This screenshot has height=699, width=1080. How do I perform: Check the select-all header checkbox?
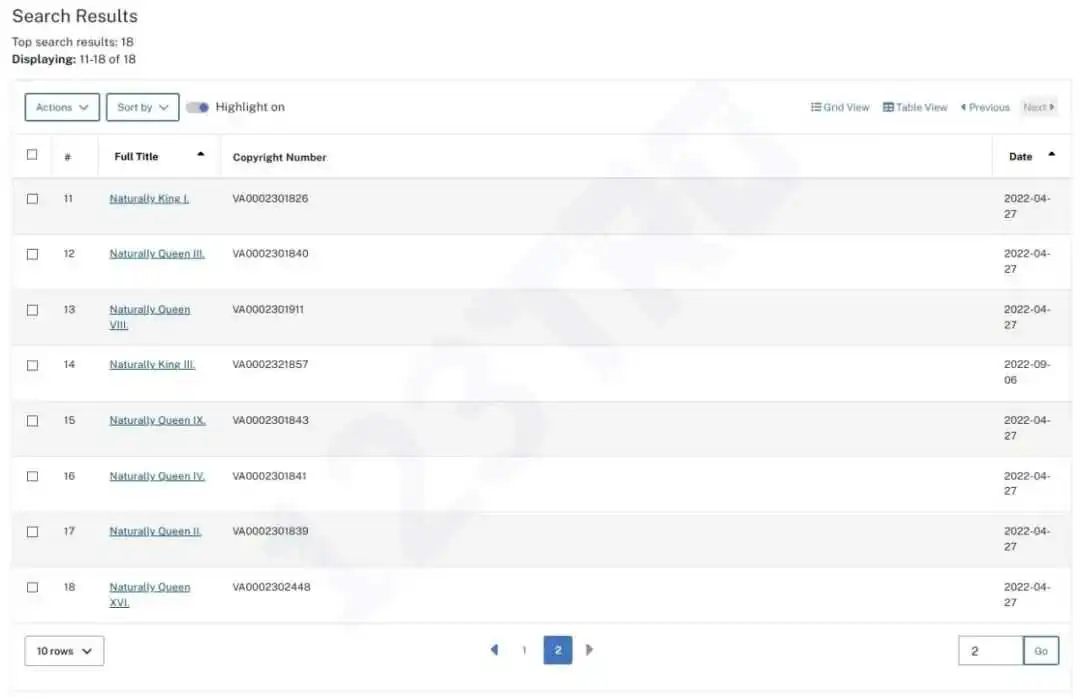(32, 155)
